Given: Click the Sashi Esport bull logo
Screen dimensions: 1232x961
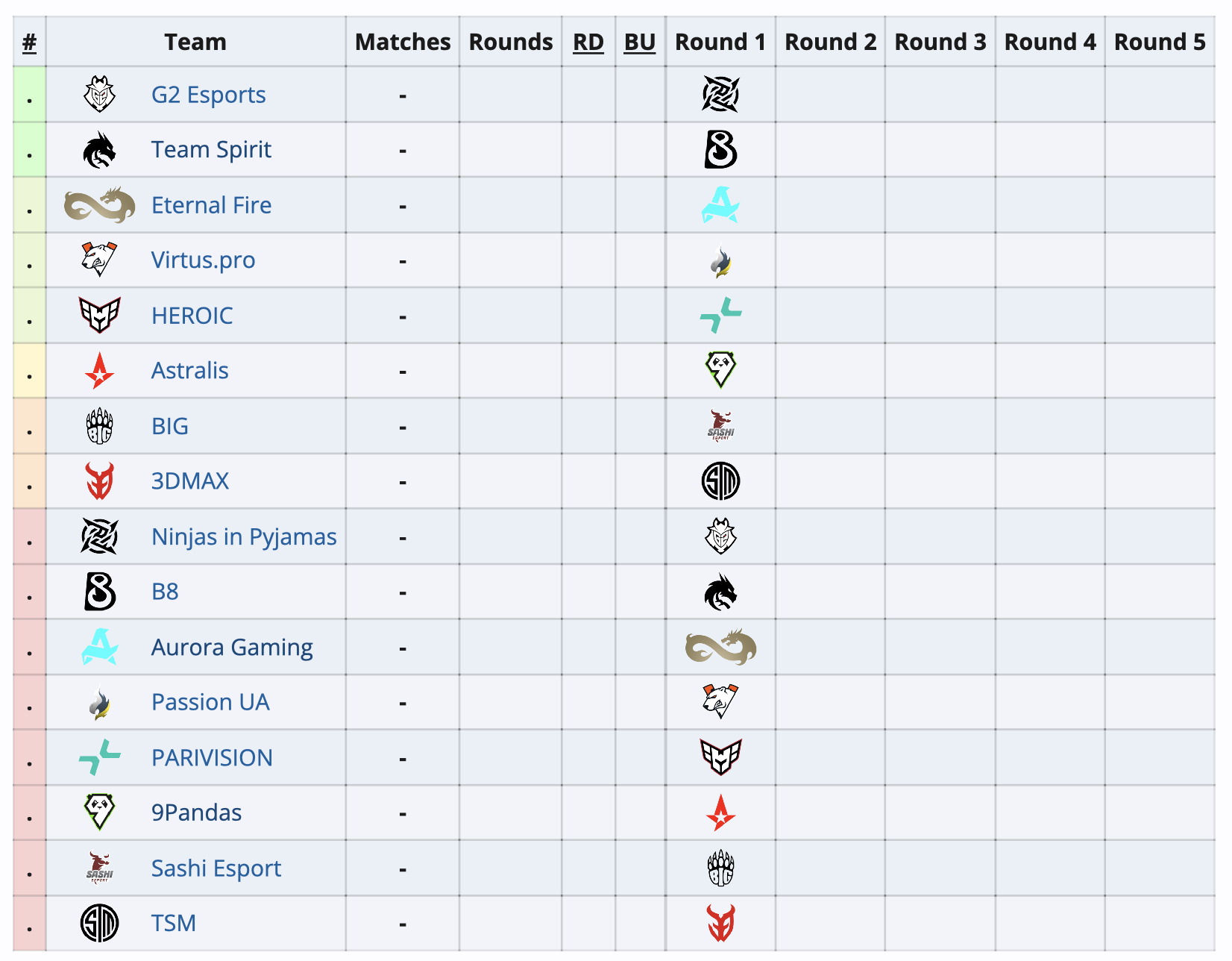Looking at the screenshot, I should (101, 868).
